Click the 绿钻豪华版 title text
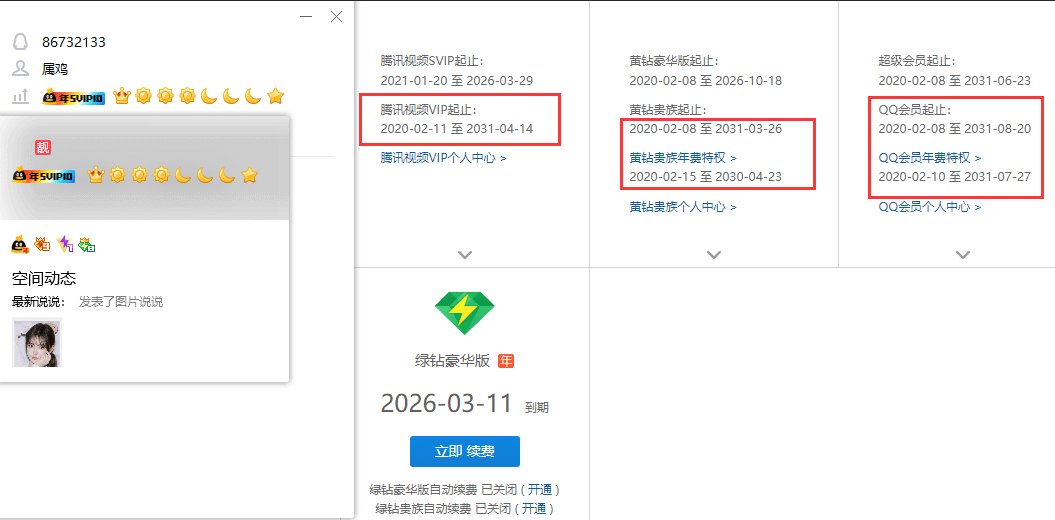This screenshot has height=520, width=1055. click(453, 361)
